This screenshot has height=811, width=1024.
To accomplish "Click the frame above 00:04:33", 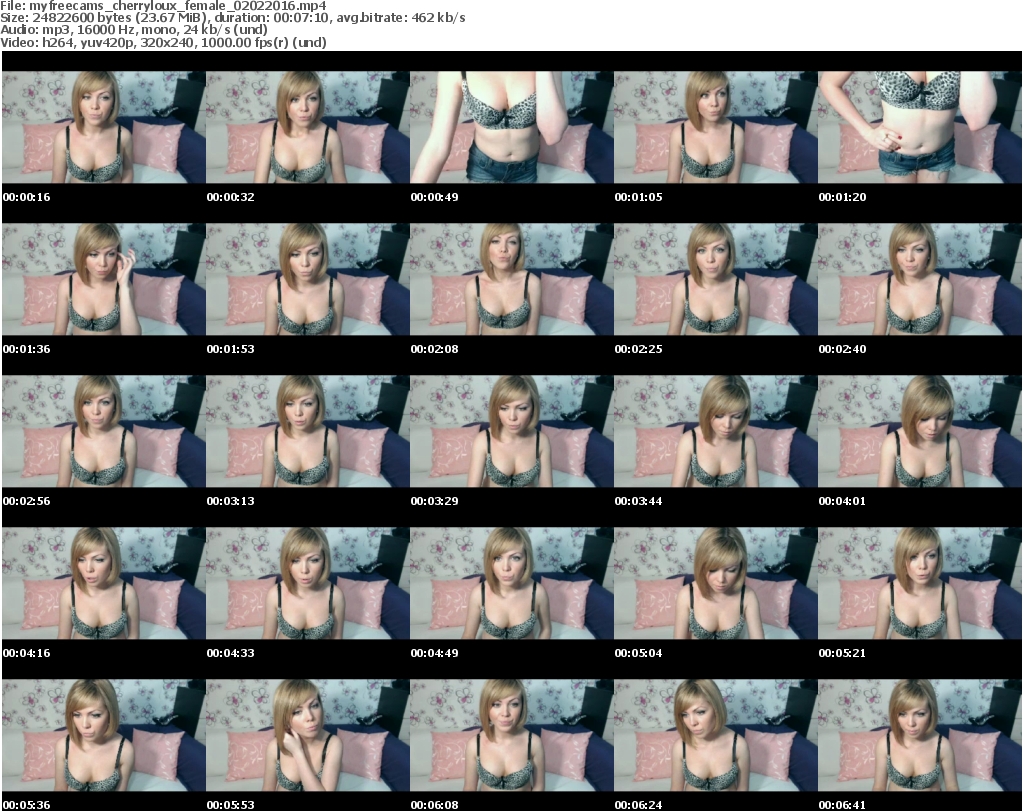I will [x=308, y=584].
